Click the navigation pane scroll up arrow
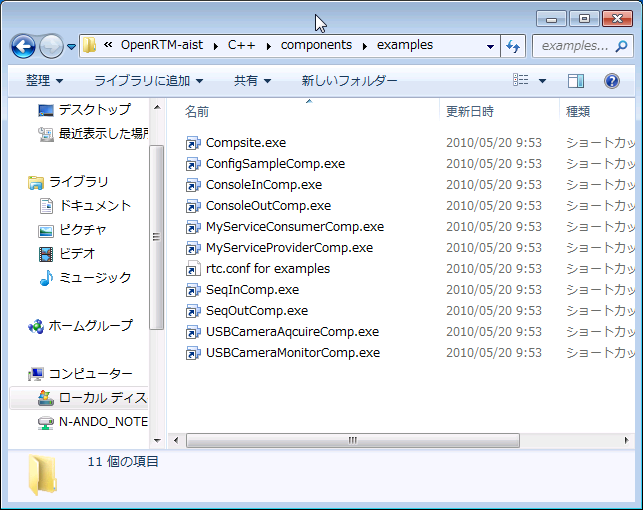This screenshot has width=643, height=510. (157, 107)
